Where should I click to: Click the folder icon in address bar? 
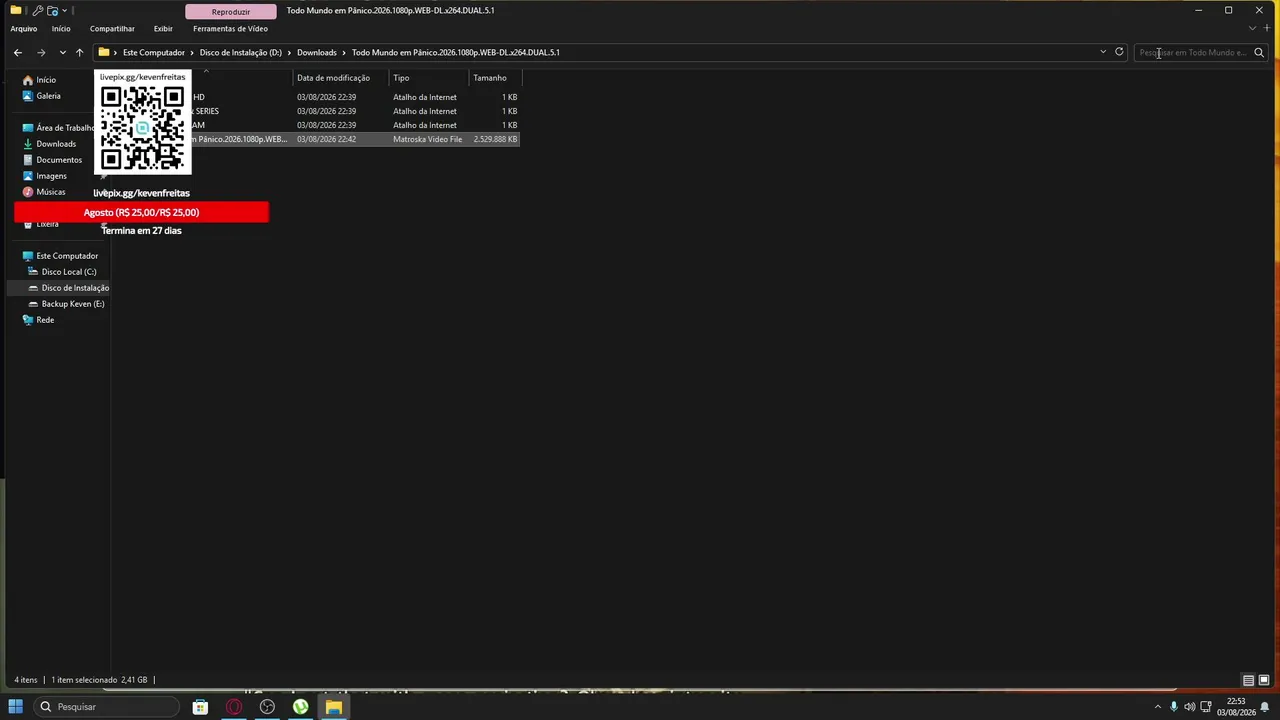coord(104,52)
